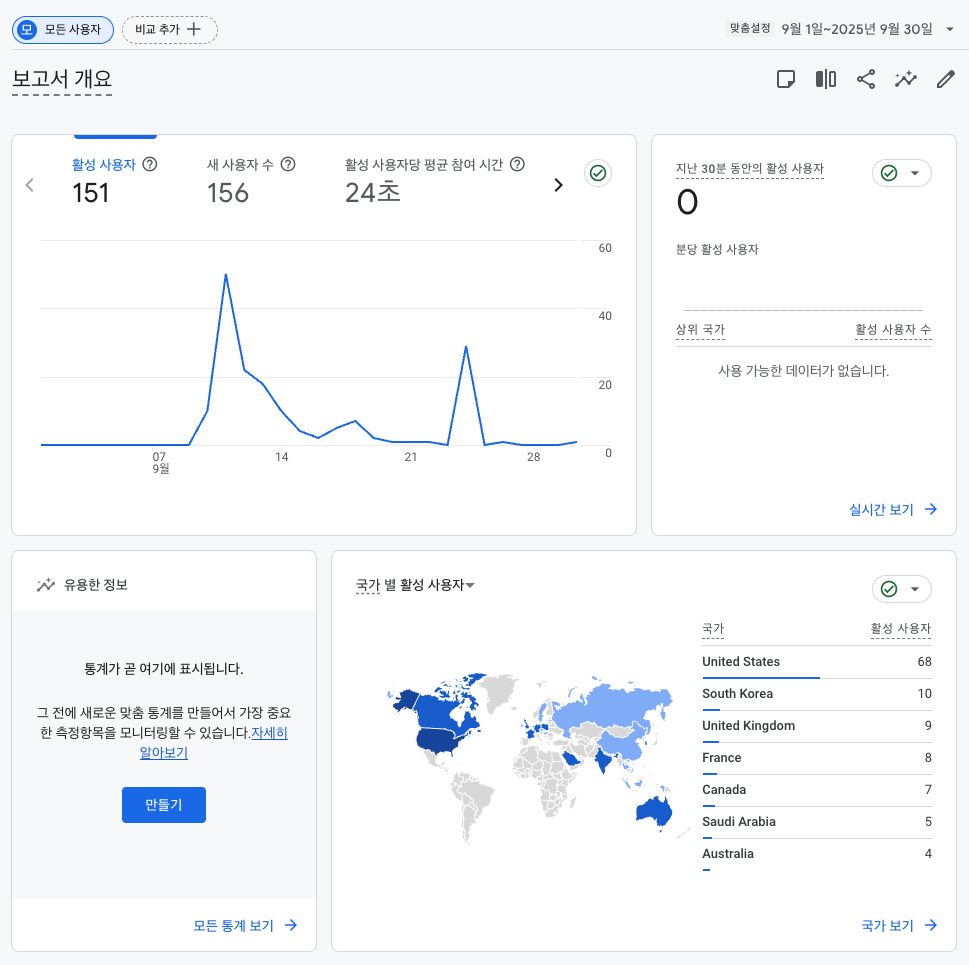Click the data quality checkmark on the metrics card
This screenshot has height=965, width=969.
(x=597, y=173)
